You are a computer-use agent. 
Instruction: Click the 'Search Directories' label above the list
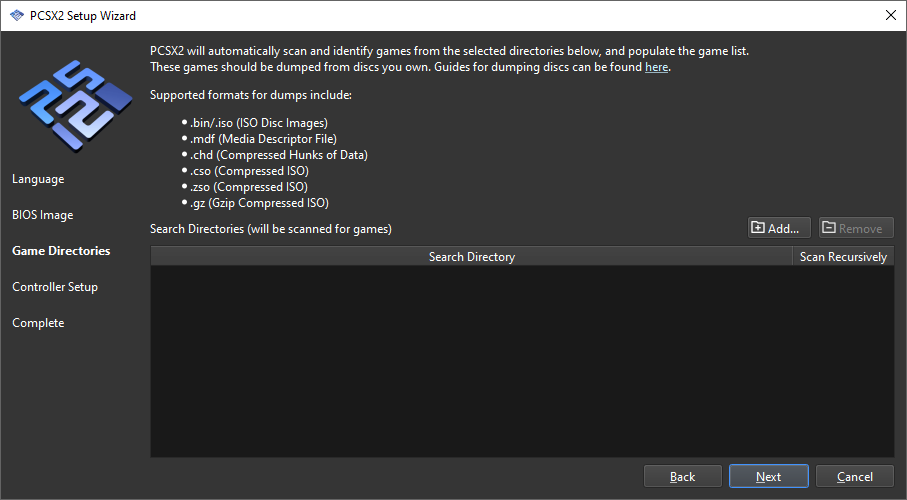click(x=270, y=229)
